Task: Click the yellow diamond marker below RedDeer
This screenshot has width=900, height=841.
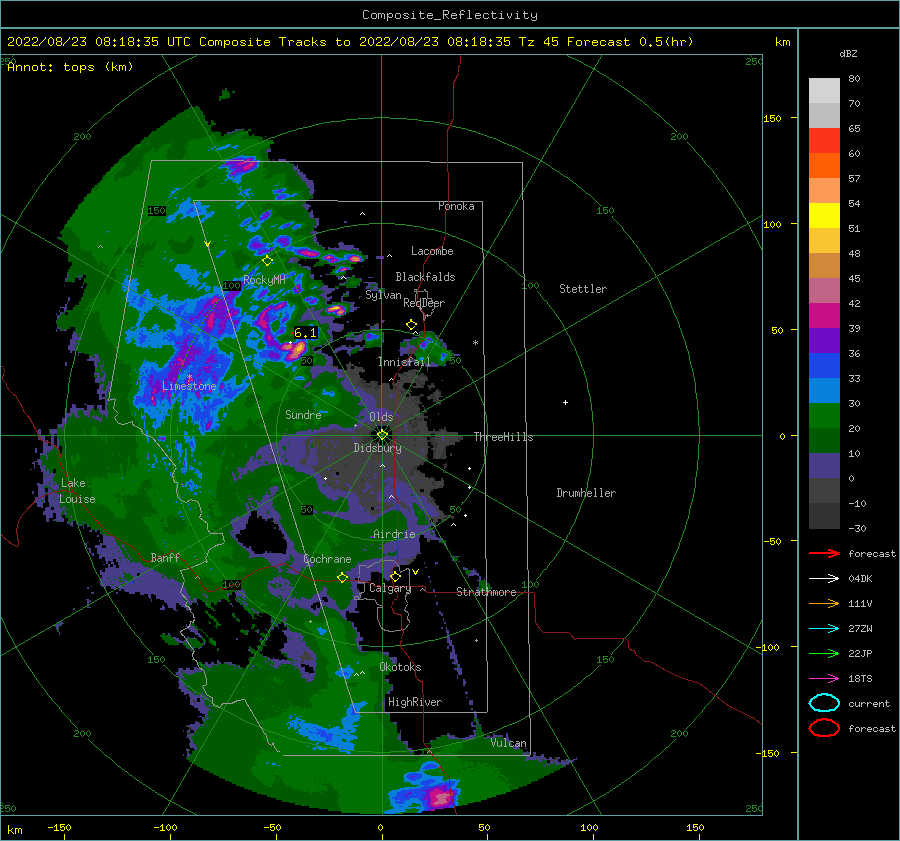Action: 412,325
